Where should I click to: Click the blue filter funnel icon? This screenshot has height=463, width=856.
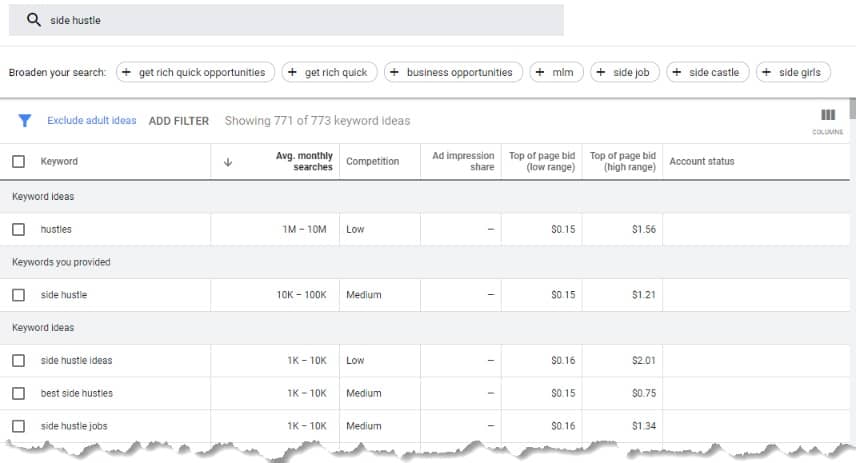click(25, 120)
